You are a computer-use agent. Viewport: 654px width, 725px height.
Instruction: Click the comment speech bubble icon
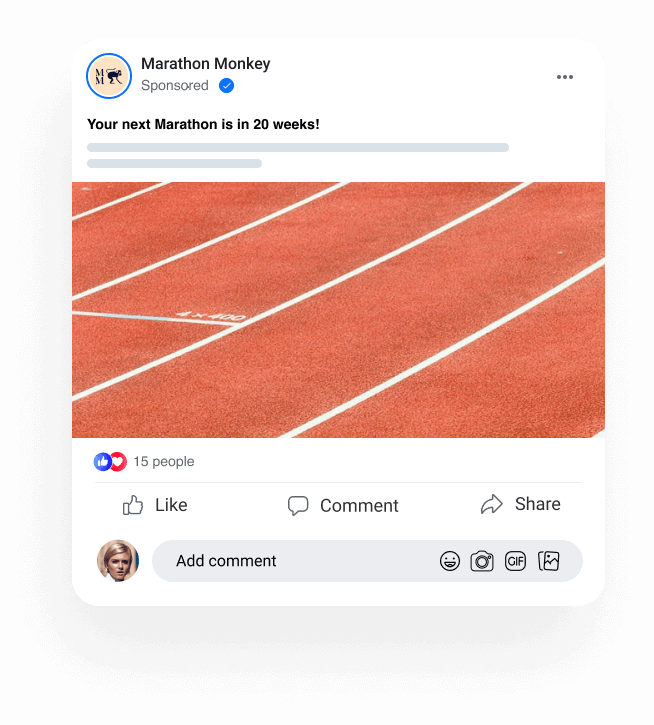click(x=298, y=505)
